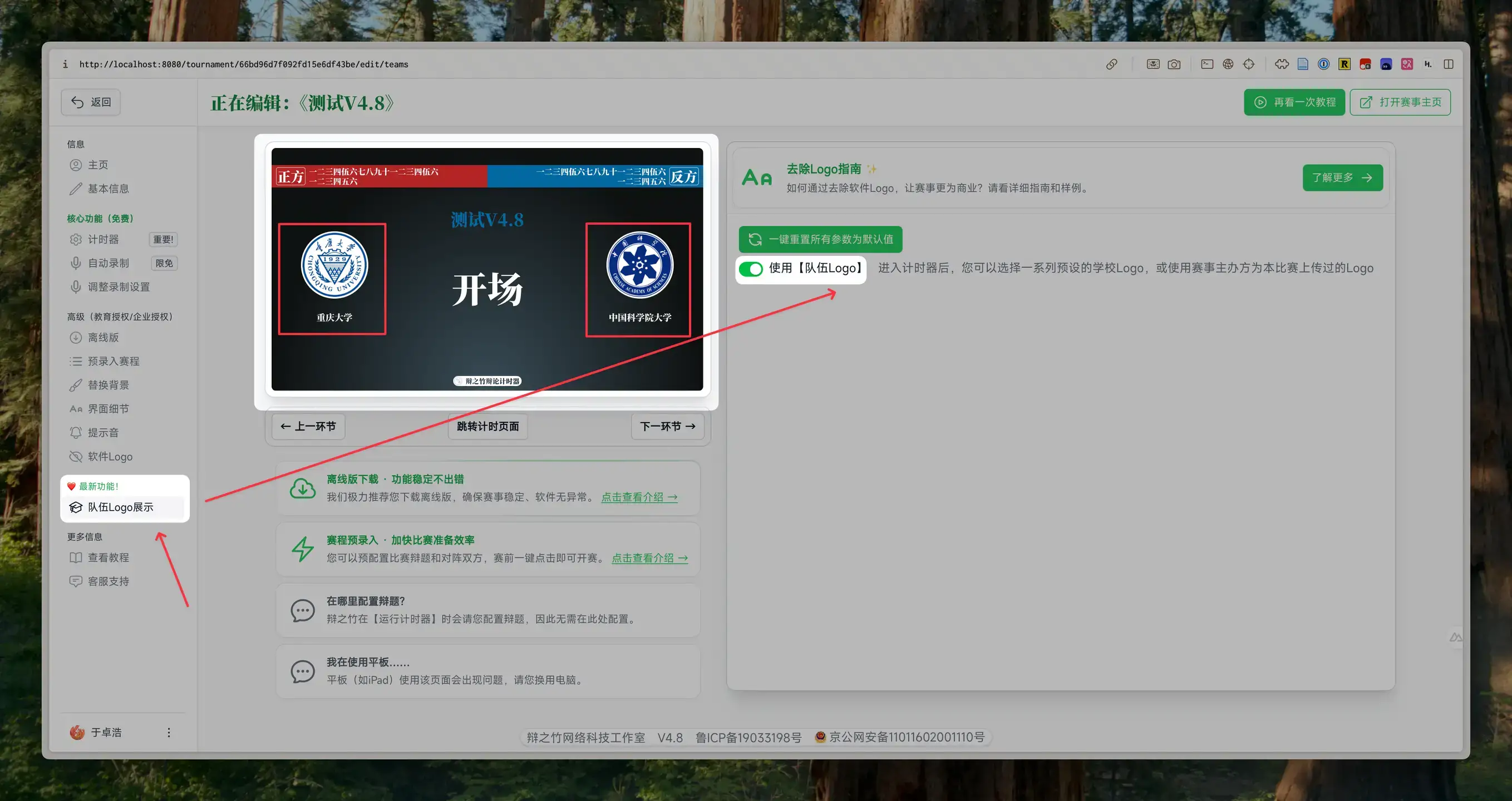Image resolution: width=1512 pixels, height=801 pixels.
Task: Click the copy link chain icon
Action: [1112, 65]
